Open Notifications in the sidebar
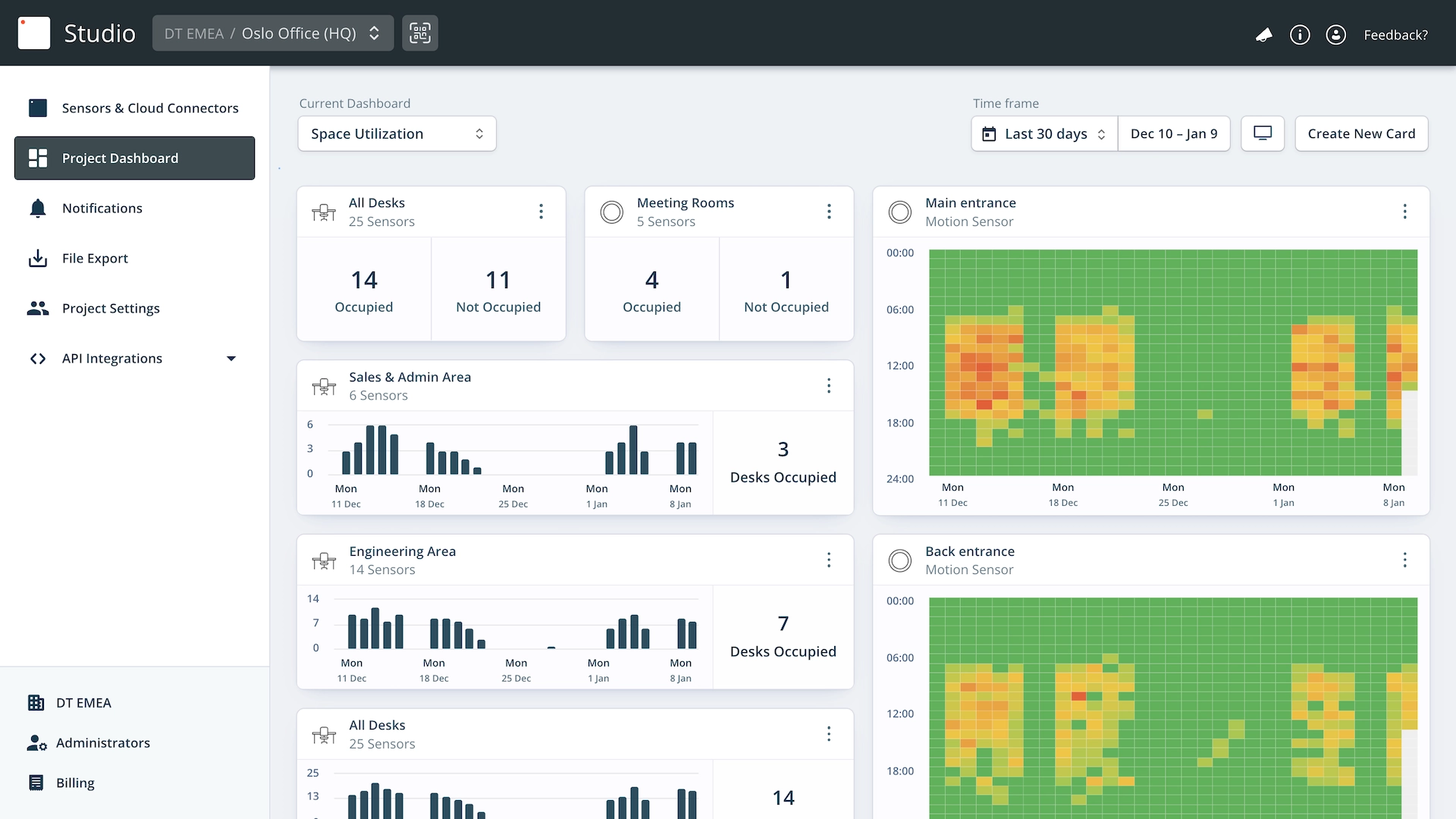Screen dimensions: 1456x819 click(x=102, y=208)
